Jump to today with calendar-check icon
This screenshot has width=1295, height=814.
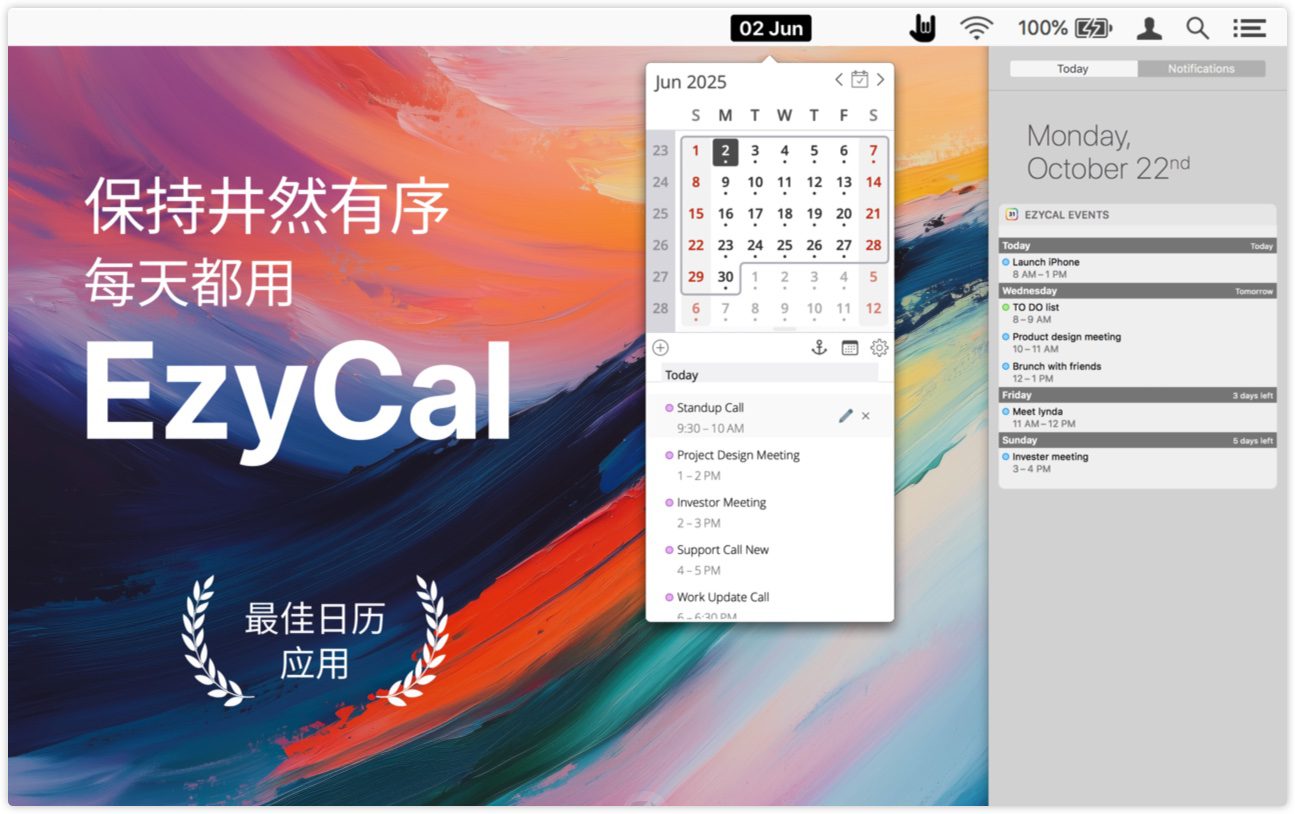tap(860, 79)
